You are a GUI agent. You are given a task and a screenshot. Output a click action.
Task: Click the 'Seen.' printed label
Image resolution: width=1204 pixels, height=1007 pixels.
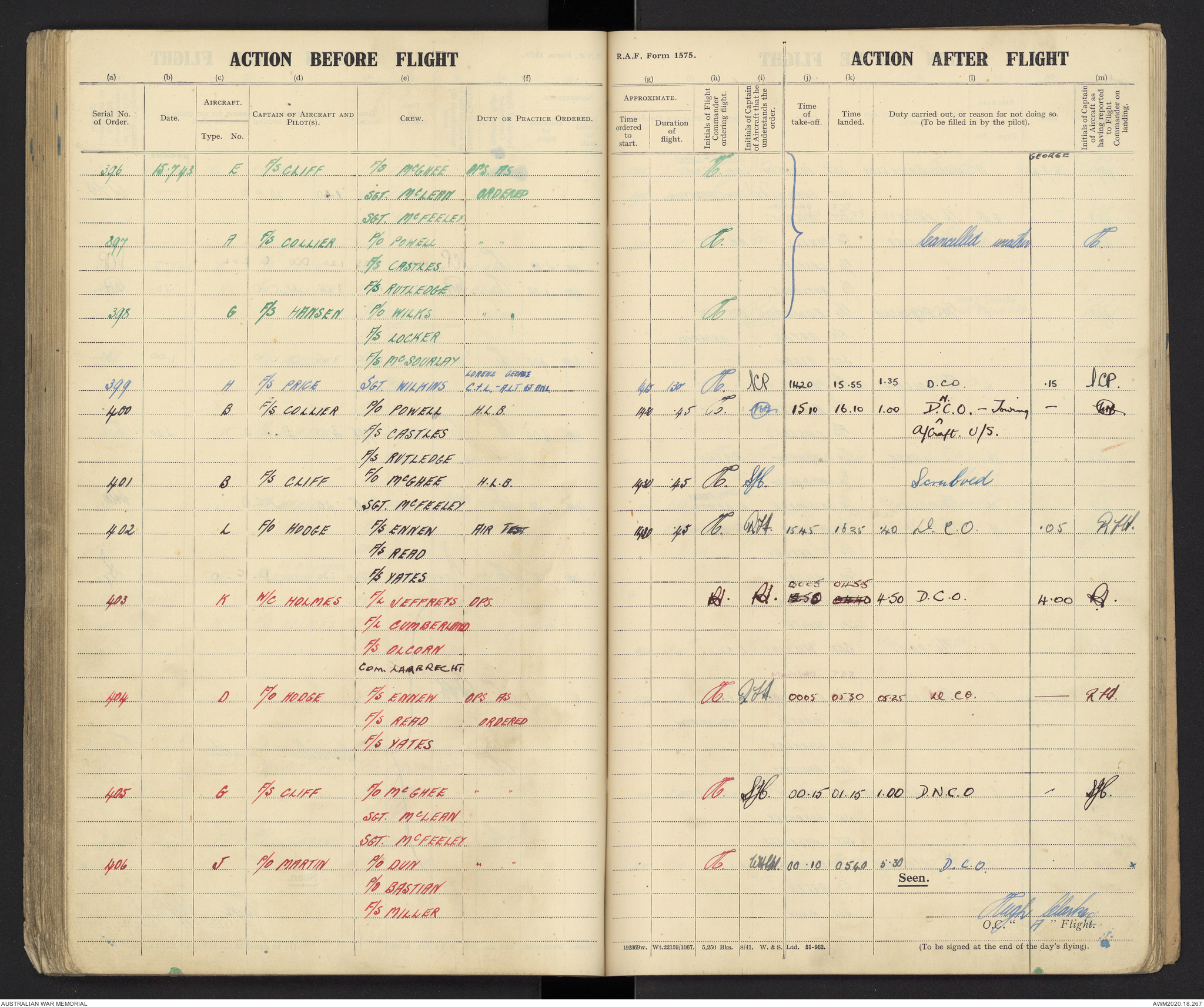pyautogui.click(x=913, y=879)
